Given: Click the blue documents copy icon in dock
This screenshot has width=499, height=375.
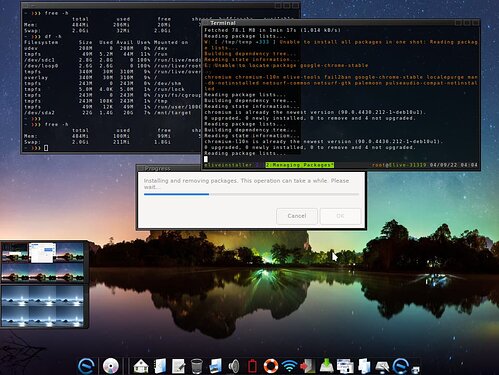Looking at the screenshot, I should pyautogui.click(x=364, y=366).
